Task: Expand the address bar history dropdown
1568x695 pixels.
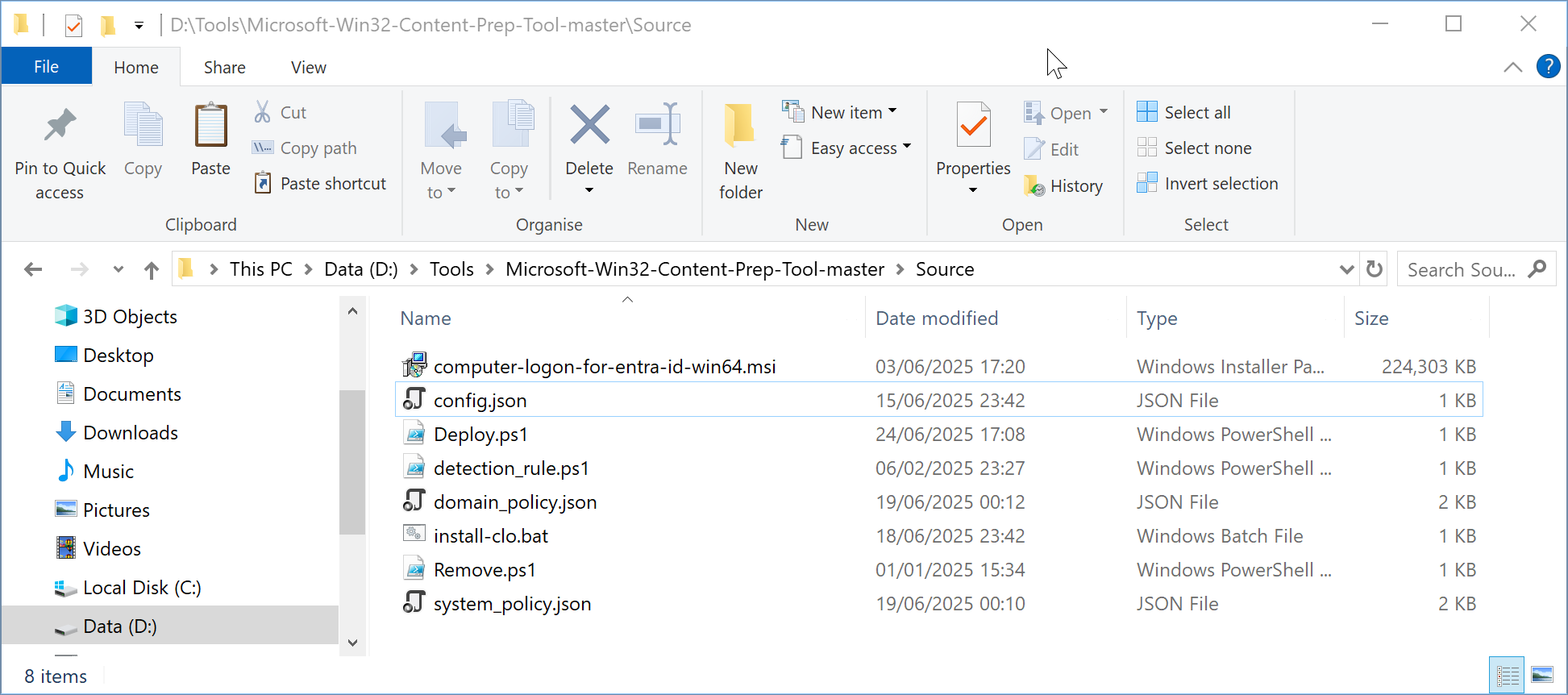Action: click(x=1346, y=269)
